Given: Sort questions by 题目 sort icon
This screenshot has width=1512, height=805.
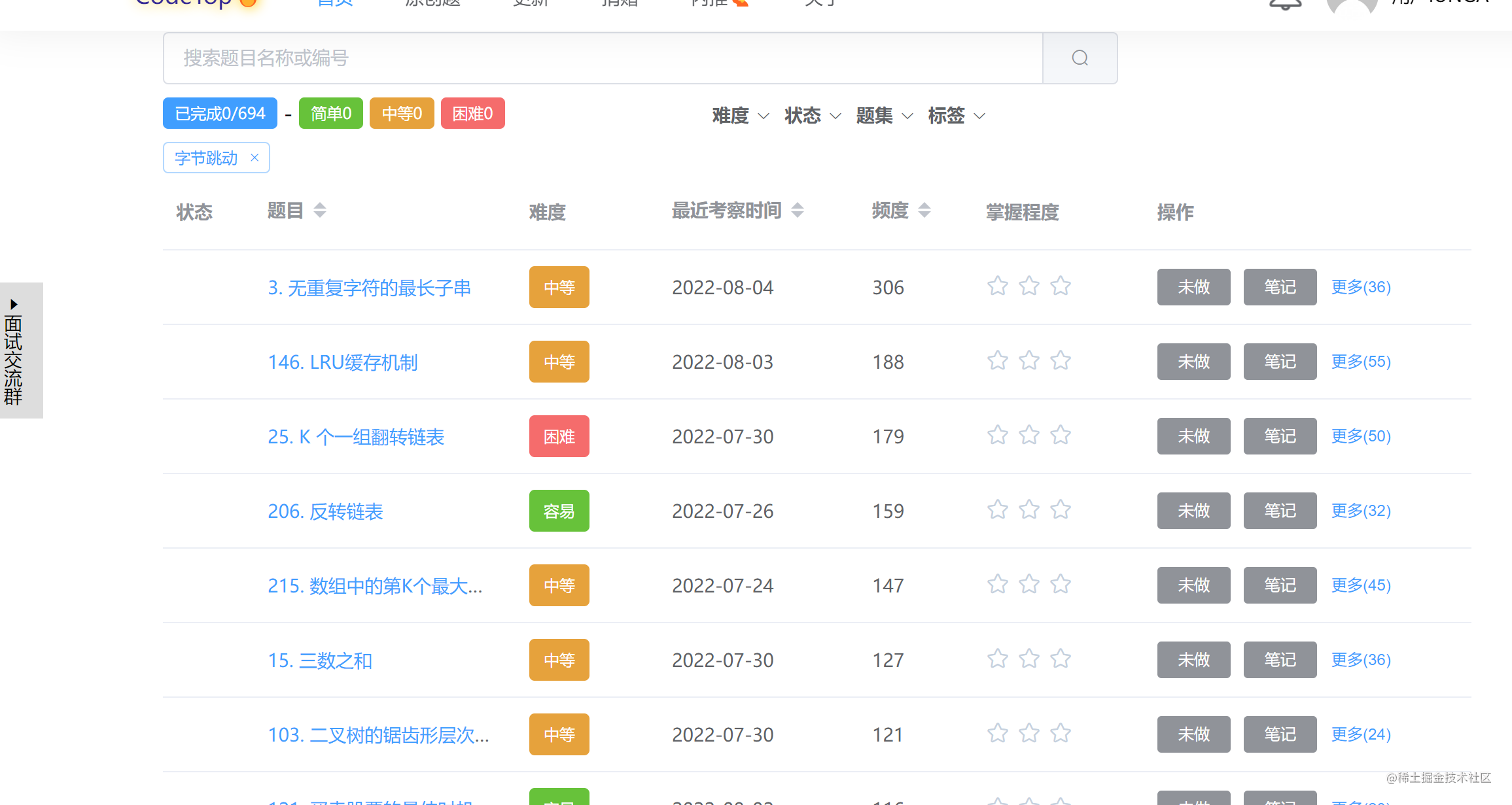Looking at the screenshot, I should [x=320, y=209].
